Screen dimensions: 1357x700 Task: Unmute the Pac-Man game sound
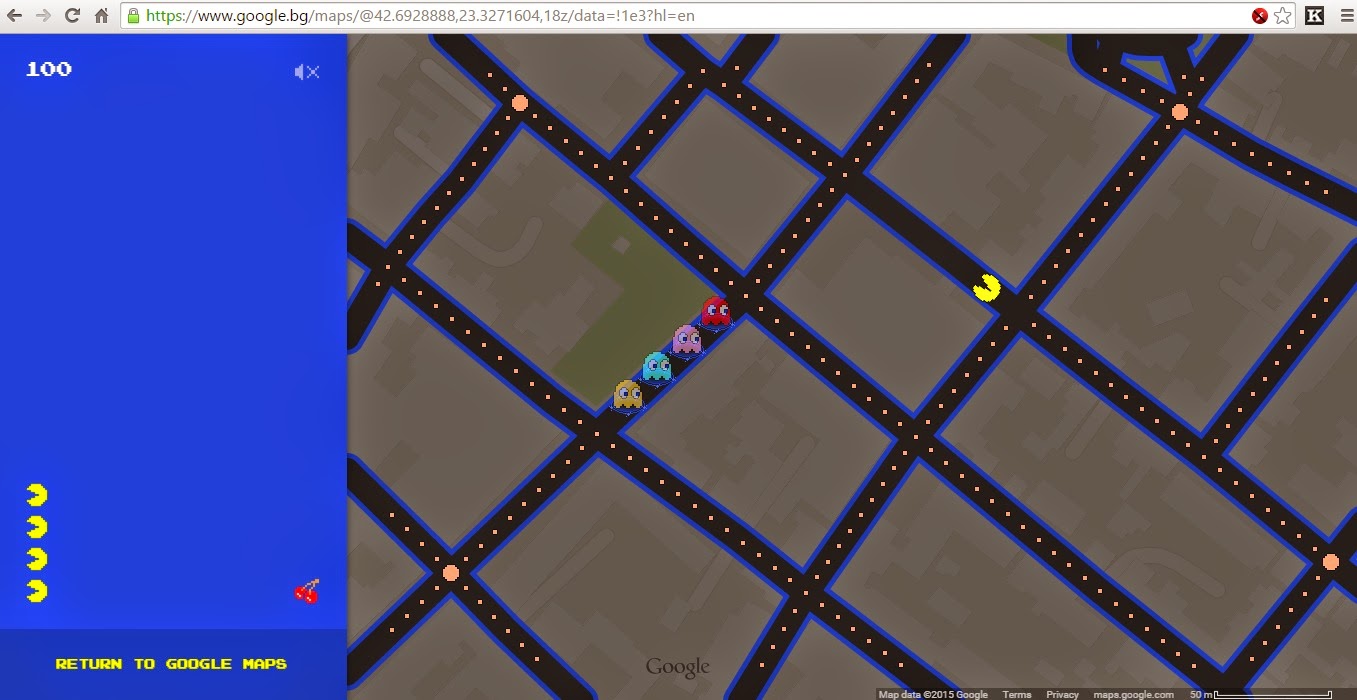click(x=306, y=71)
